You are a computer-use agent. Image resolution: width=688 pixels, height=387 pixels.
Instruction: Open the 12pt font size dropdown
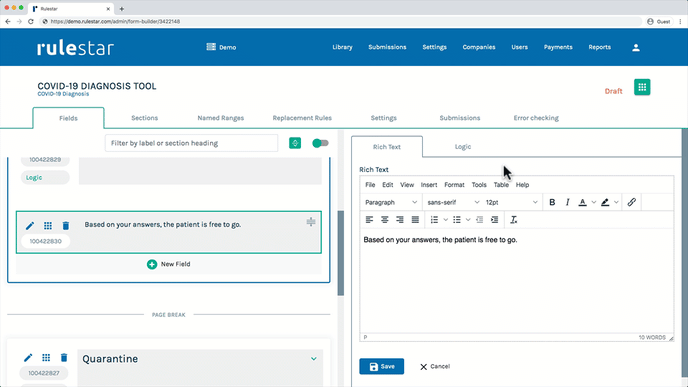point(511,202)
